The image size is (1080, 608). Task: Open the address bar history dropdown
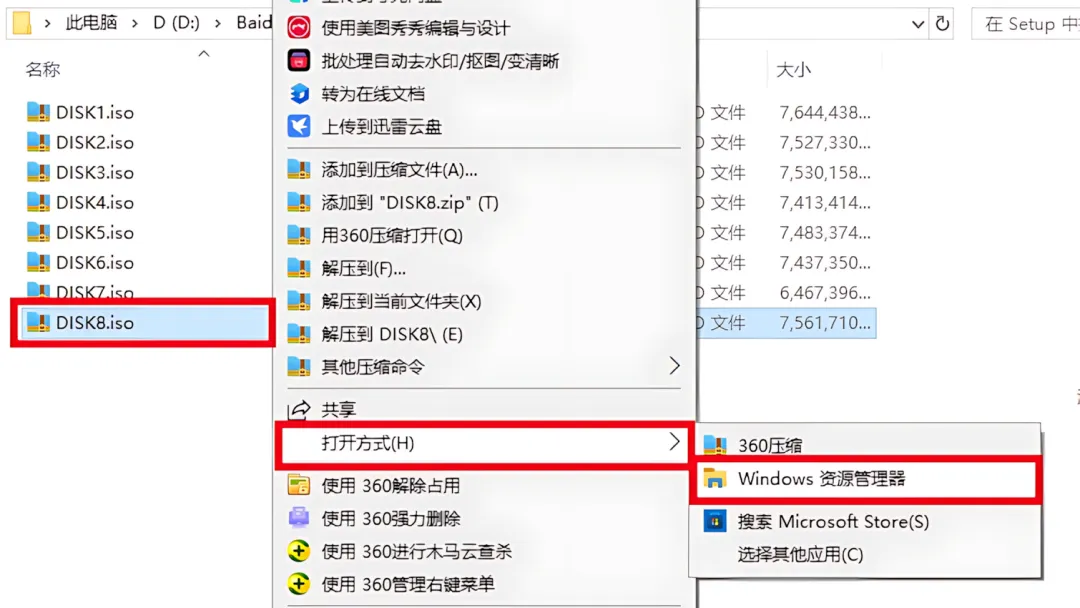[x=917, y=24]
